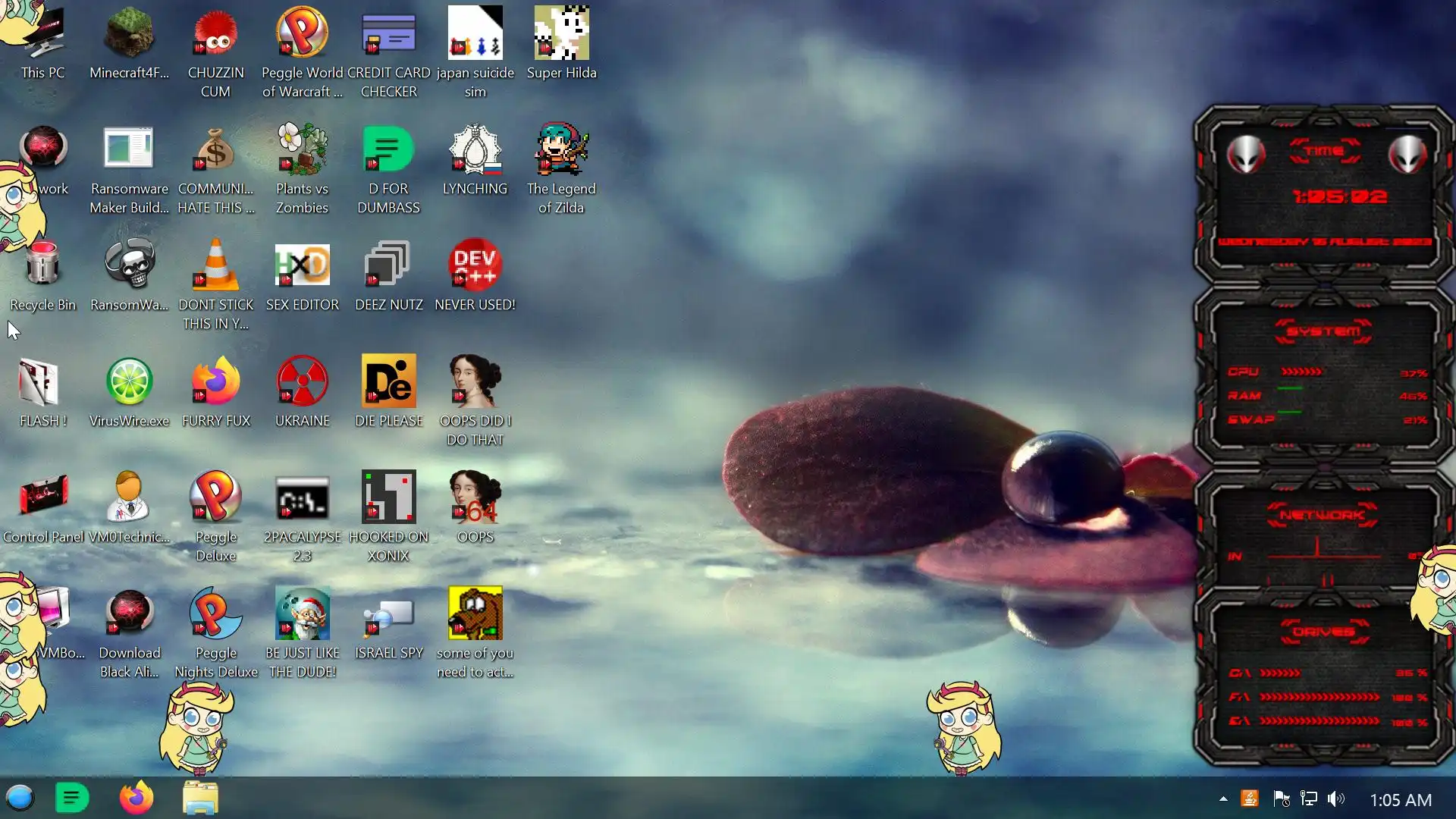Open Firefox from the taskbar
The image size is (1456, 819).
136,799
